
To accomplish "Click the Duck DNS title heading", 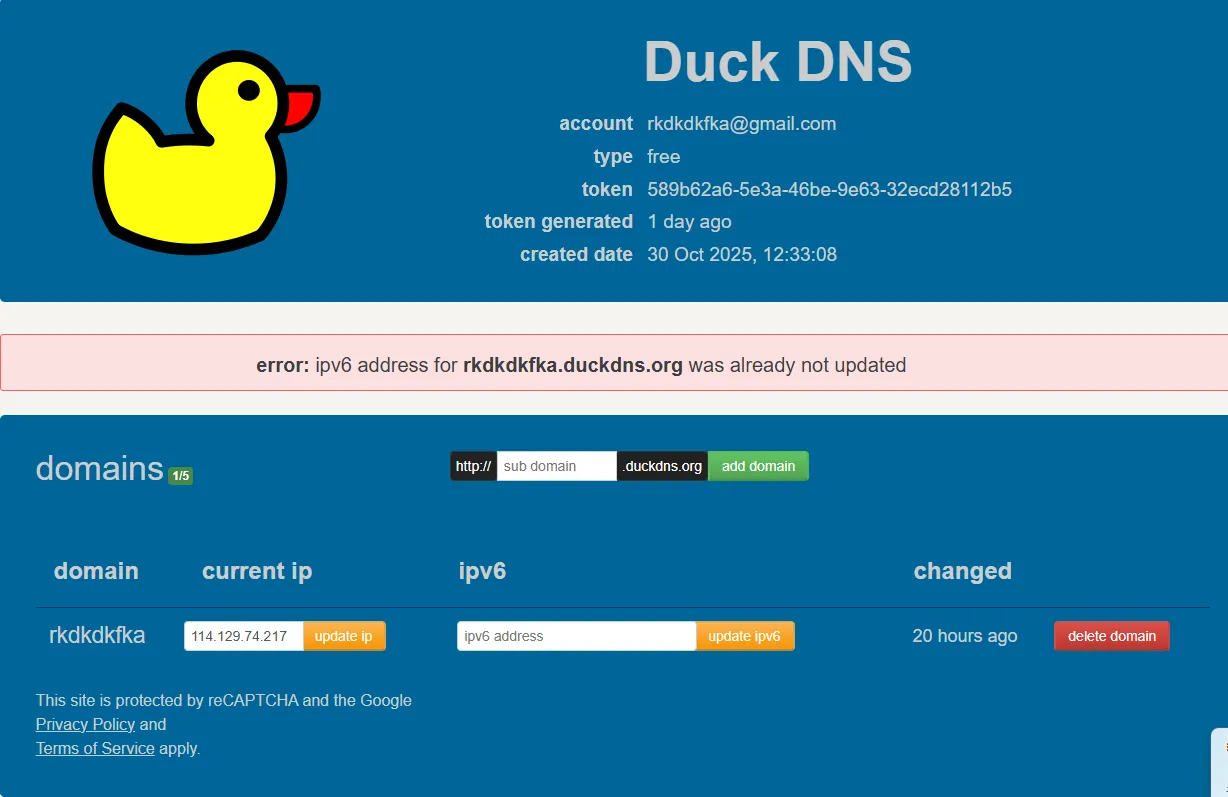I will pyautogui.click(x=778, y=62).
